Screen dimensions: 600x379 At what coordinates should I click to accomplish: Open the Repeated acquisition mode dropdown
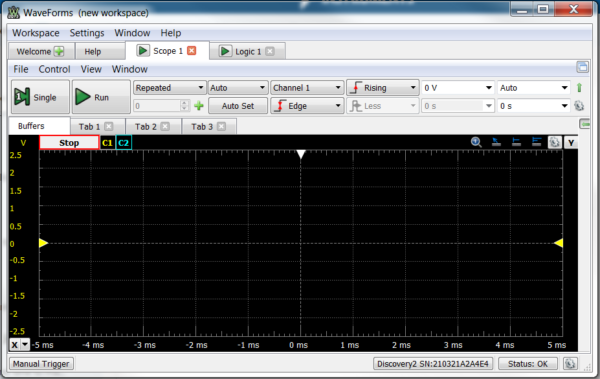(169, 88)
